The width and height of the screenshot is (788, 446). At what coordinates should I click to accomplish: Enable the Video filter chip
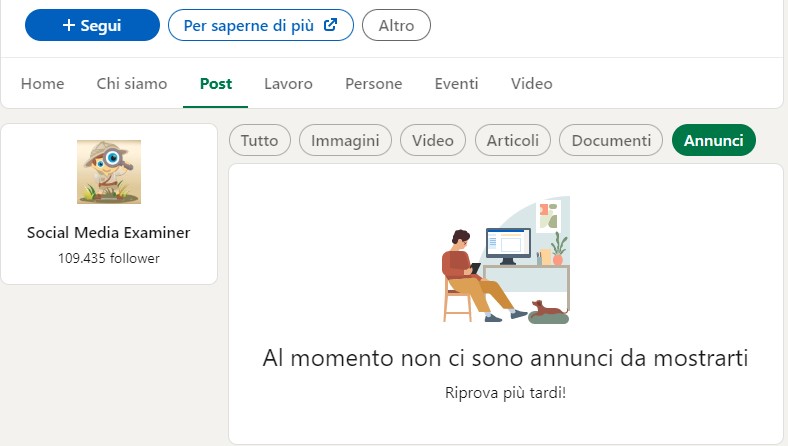click(433, 141)
